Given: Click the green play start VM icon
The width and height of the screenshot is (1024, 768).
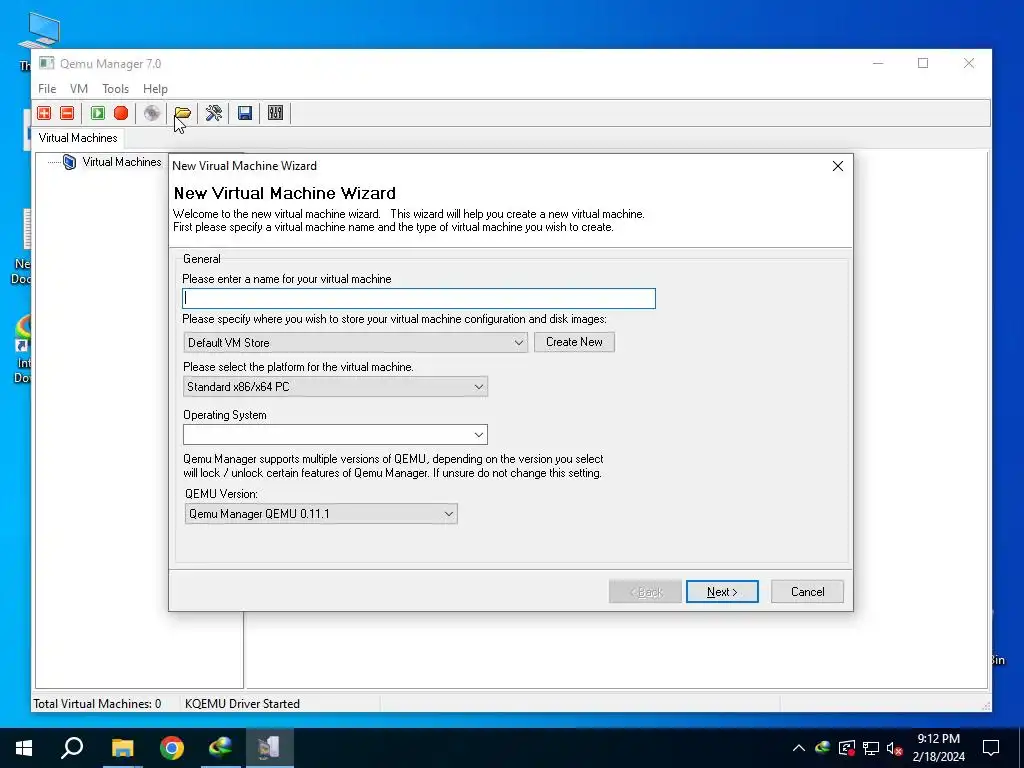Looking at the screenshot, I should [x=98, y=113].
